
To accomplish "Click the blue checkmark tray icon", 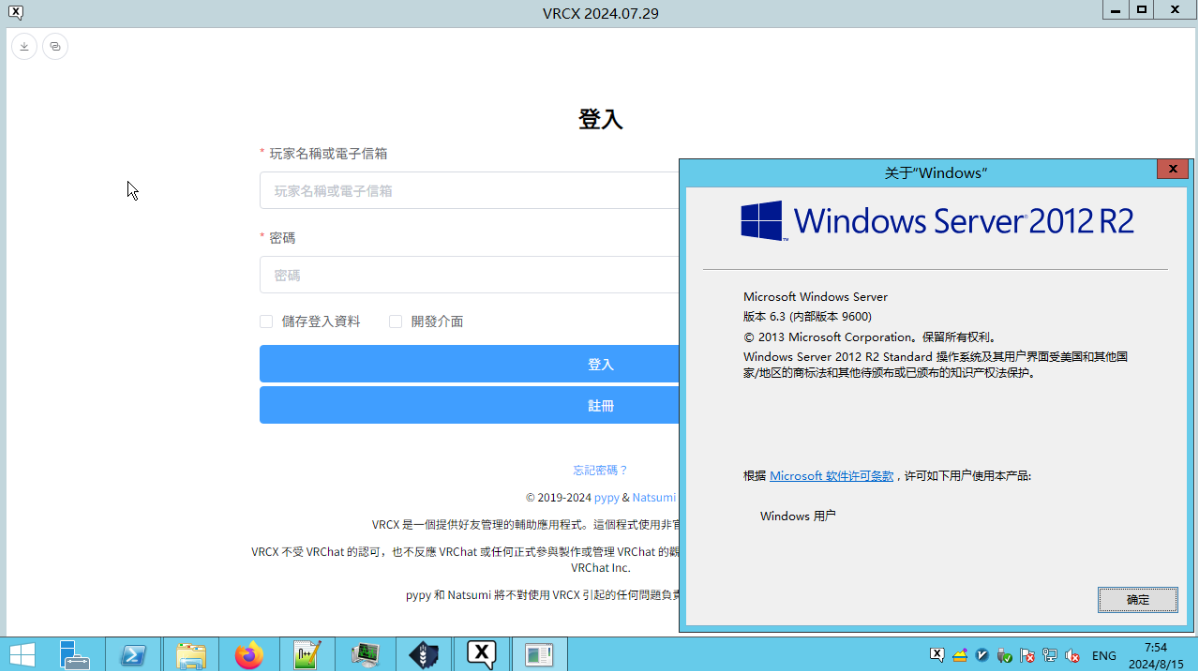I will (x=982, y=655).
